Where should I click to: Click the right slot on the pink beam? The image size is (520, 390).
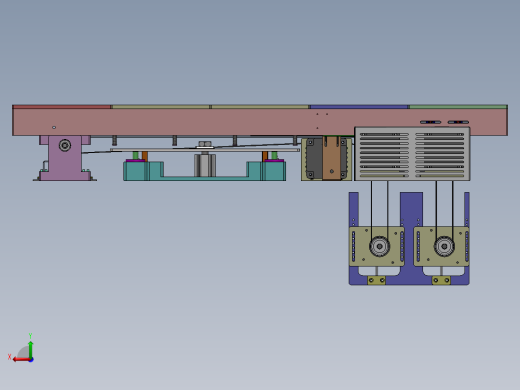click(x=458, y=122)
